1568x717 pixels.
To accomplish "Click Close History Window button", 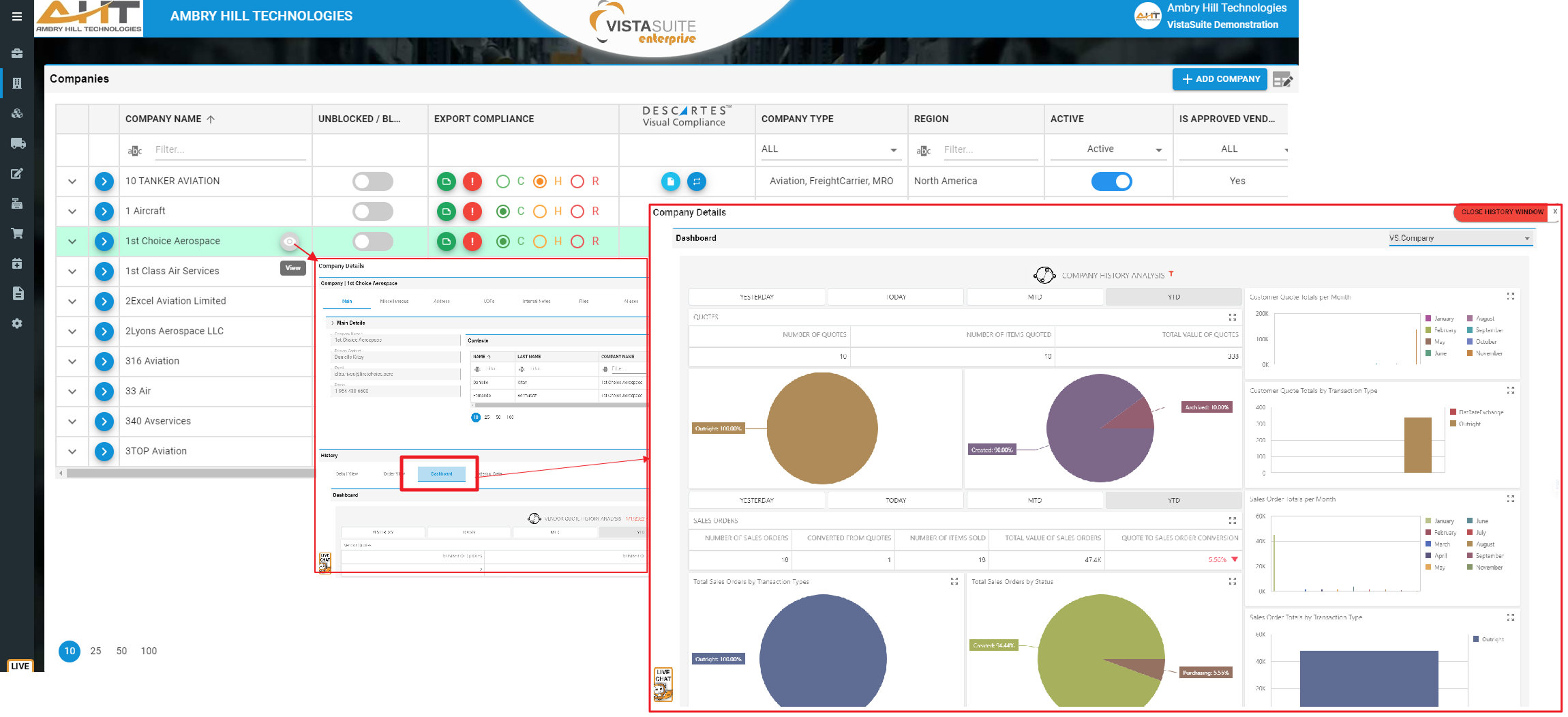I will coord(1502,212).
